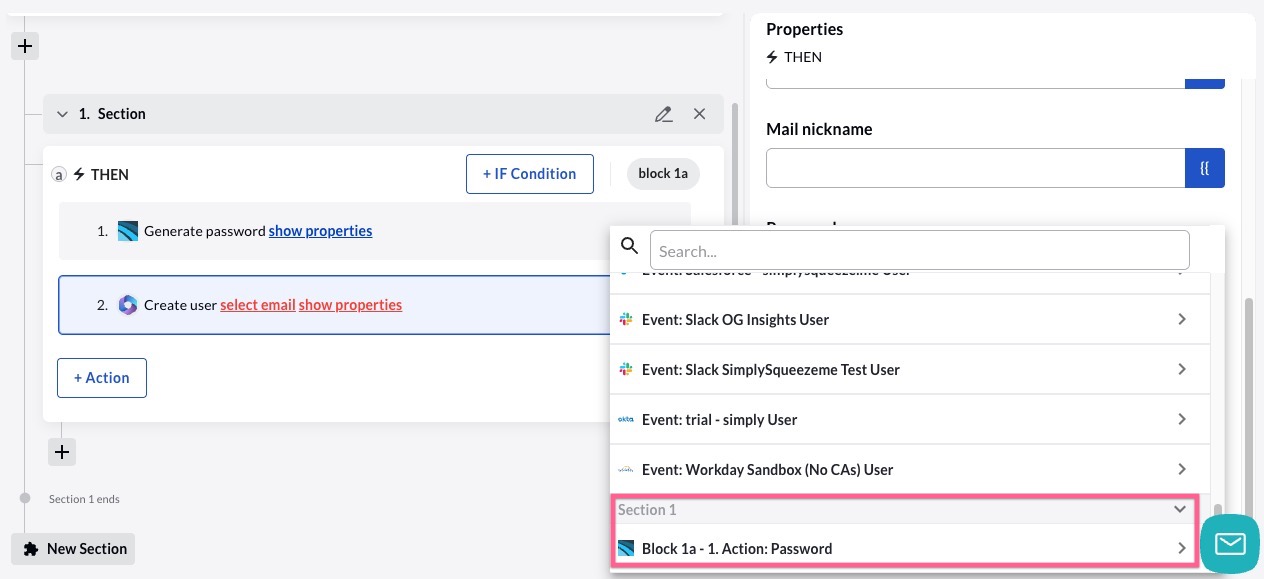The width and height of the screenshot is (1264, 579).
Task: Delete Section 1 with the X icon
Action: click(699, 114)
